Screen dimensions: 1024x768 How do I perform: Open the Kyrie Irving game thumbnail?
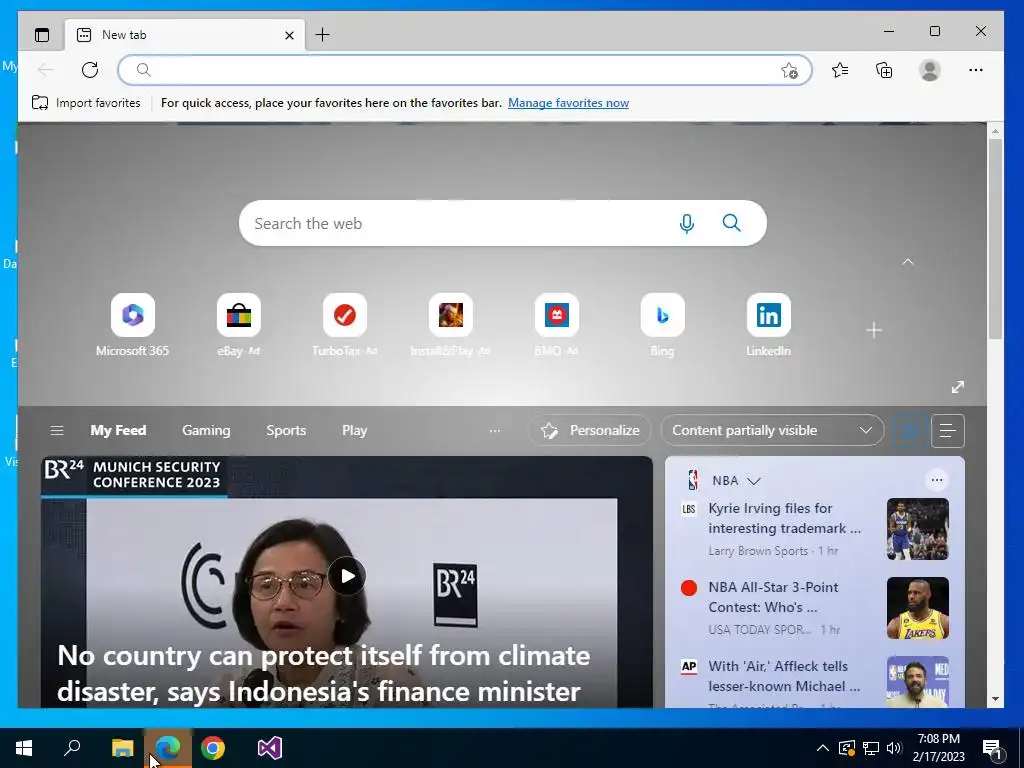tap(918, 529)
